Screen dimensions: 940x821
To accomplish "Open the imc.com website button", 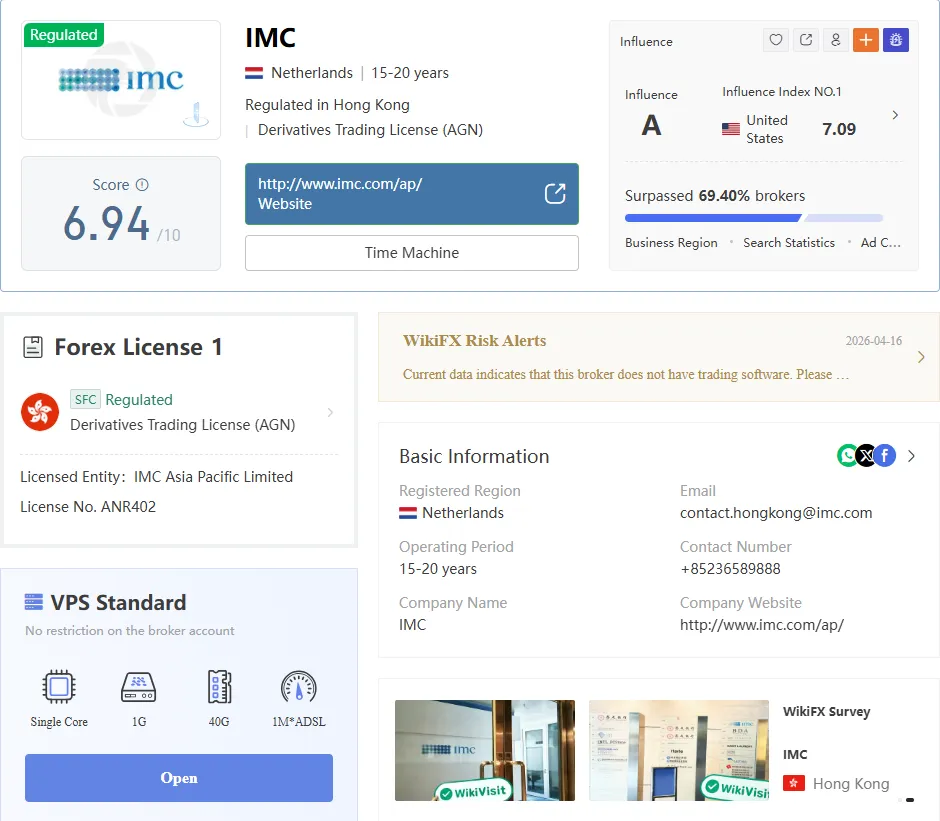I will point(412,194).
